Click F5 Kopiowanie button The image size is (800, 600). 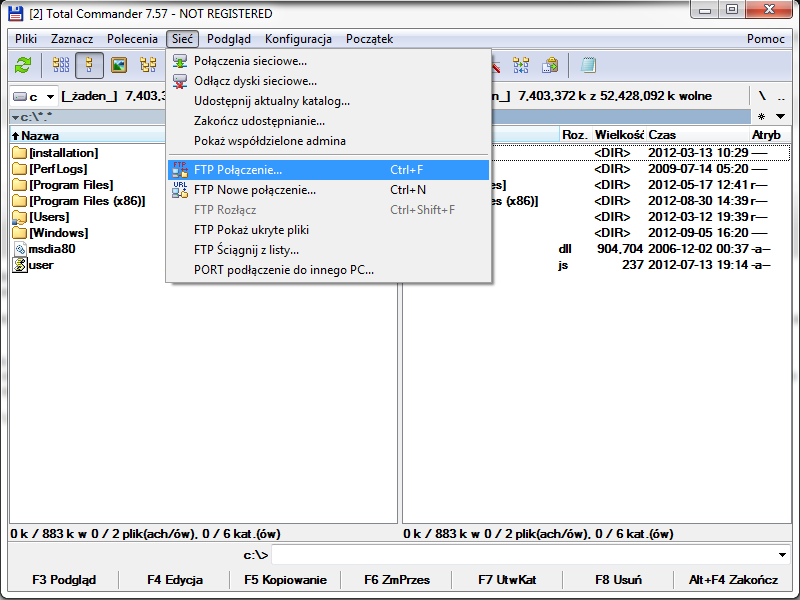coord(285,580)
